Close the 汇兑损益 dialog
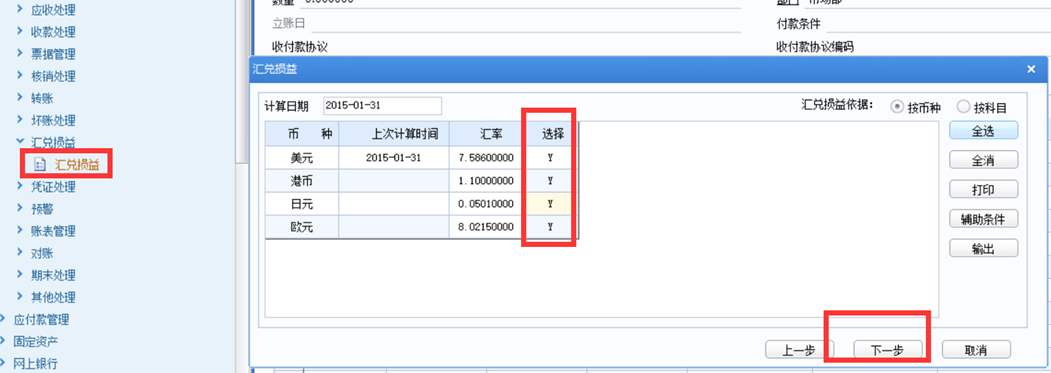The image size is (1051, 373). pyautogui.click(x=1031, y=68)
